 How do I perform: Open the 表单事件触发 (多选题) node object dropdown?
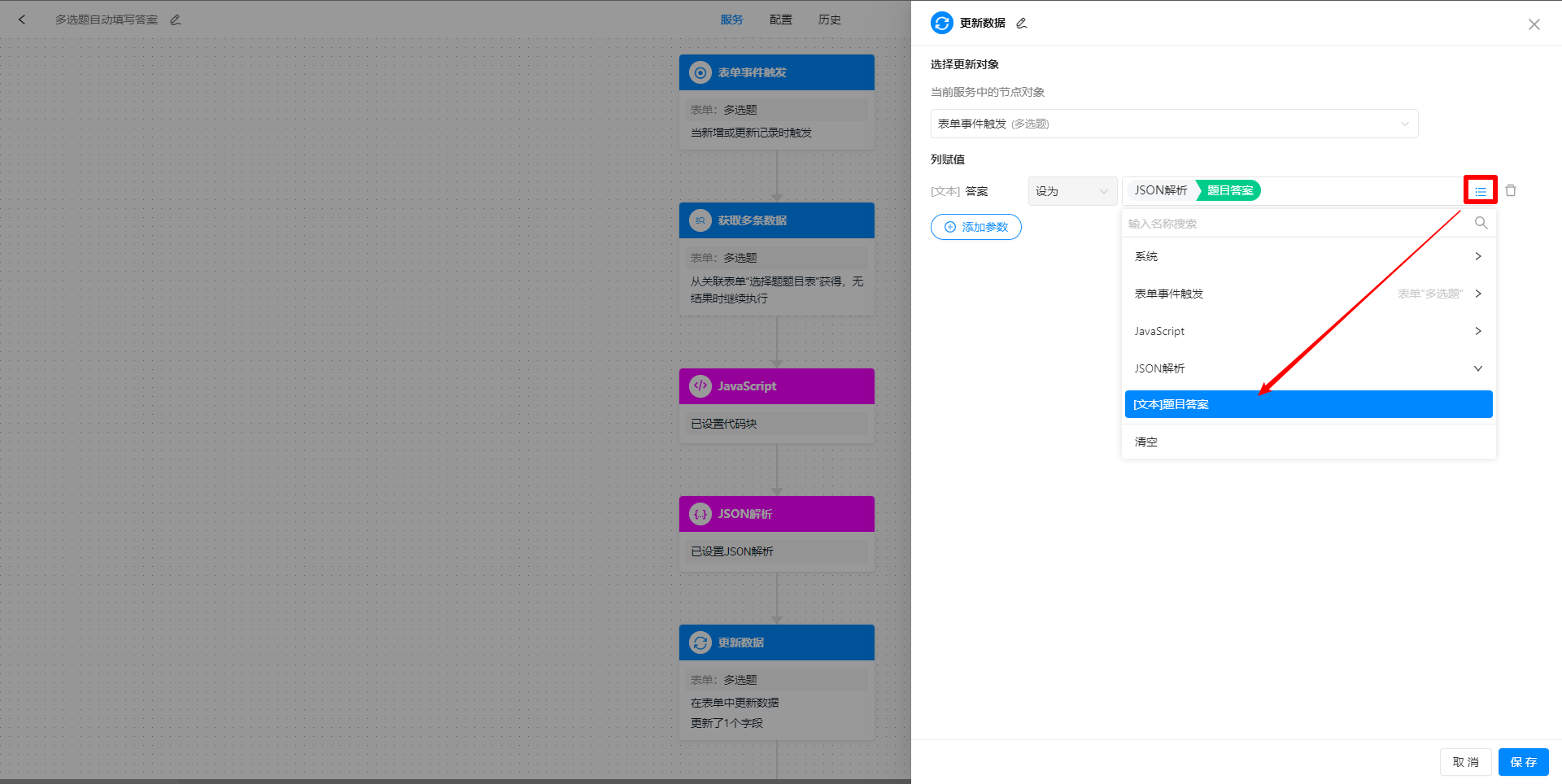tap(1174, 123)
